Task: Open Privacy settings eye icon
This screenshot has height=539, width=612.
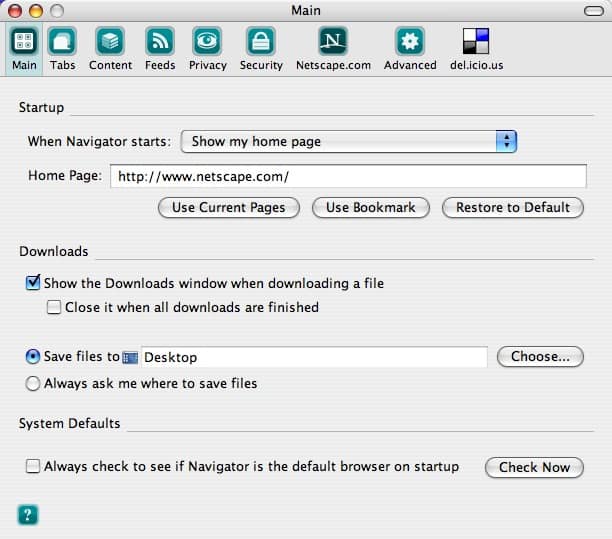Action: (208, 42)
